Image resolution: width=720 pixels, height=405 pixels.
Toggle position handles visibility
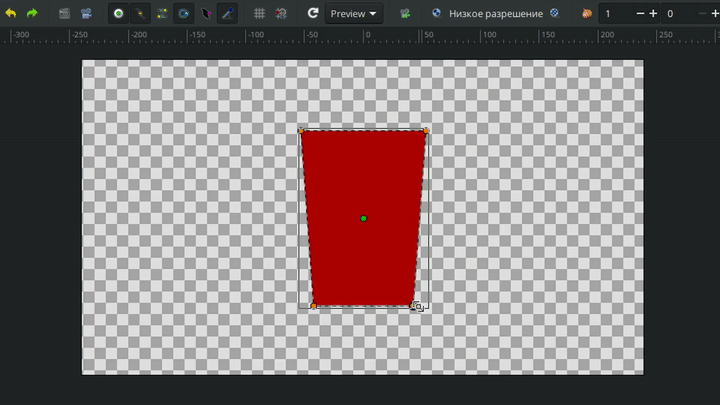coord(118,14)
